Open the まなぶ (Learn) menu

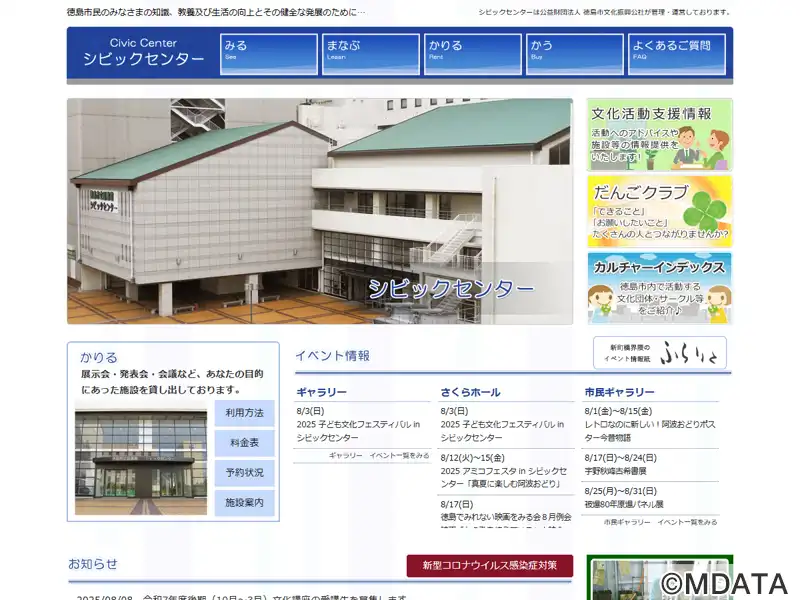coord(371,54)
